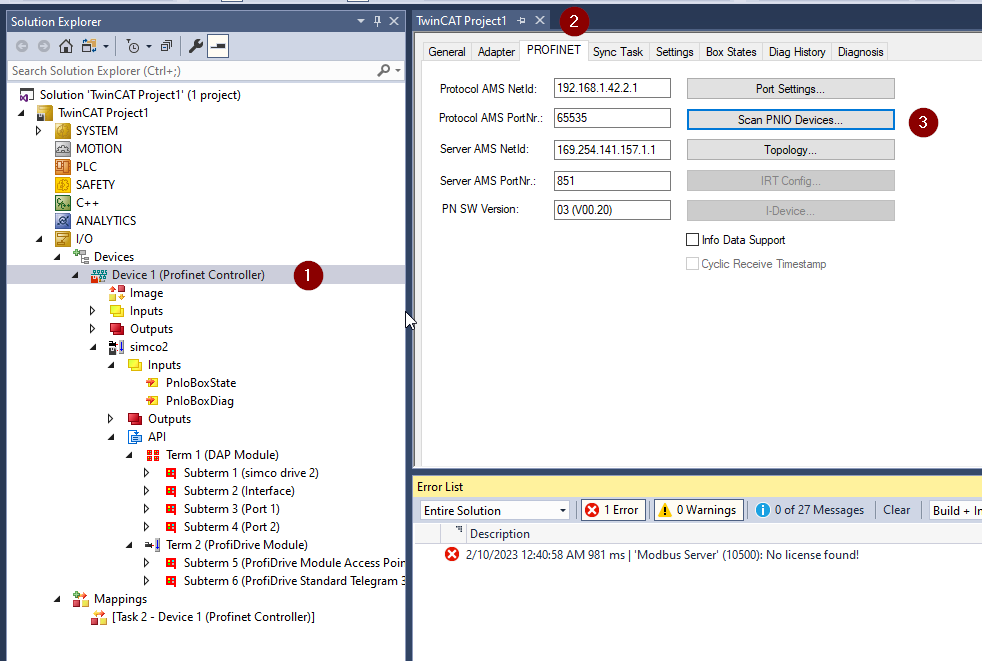Click the Forward arrow in Solution Explorer toolbar
Image resolution: width=982 pixels, height=661 pixels.
click(x=44, y=46)
